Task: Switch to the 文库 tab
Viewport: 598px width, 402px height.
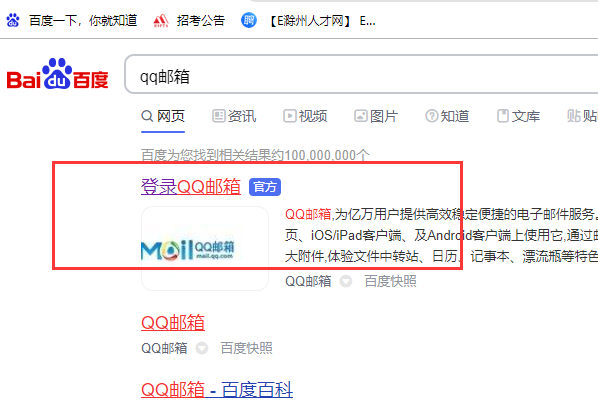Action: click(518, 116)
